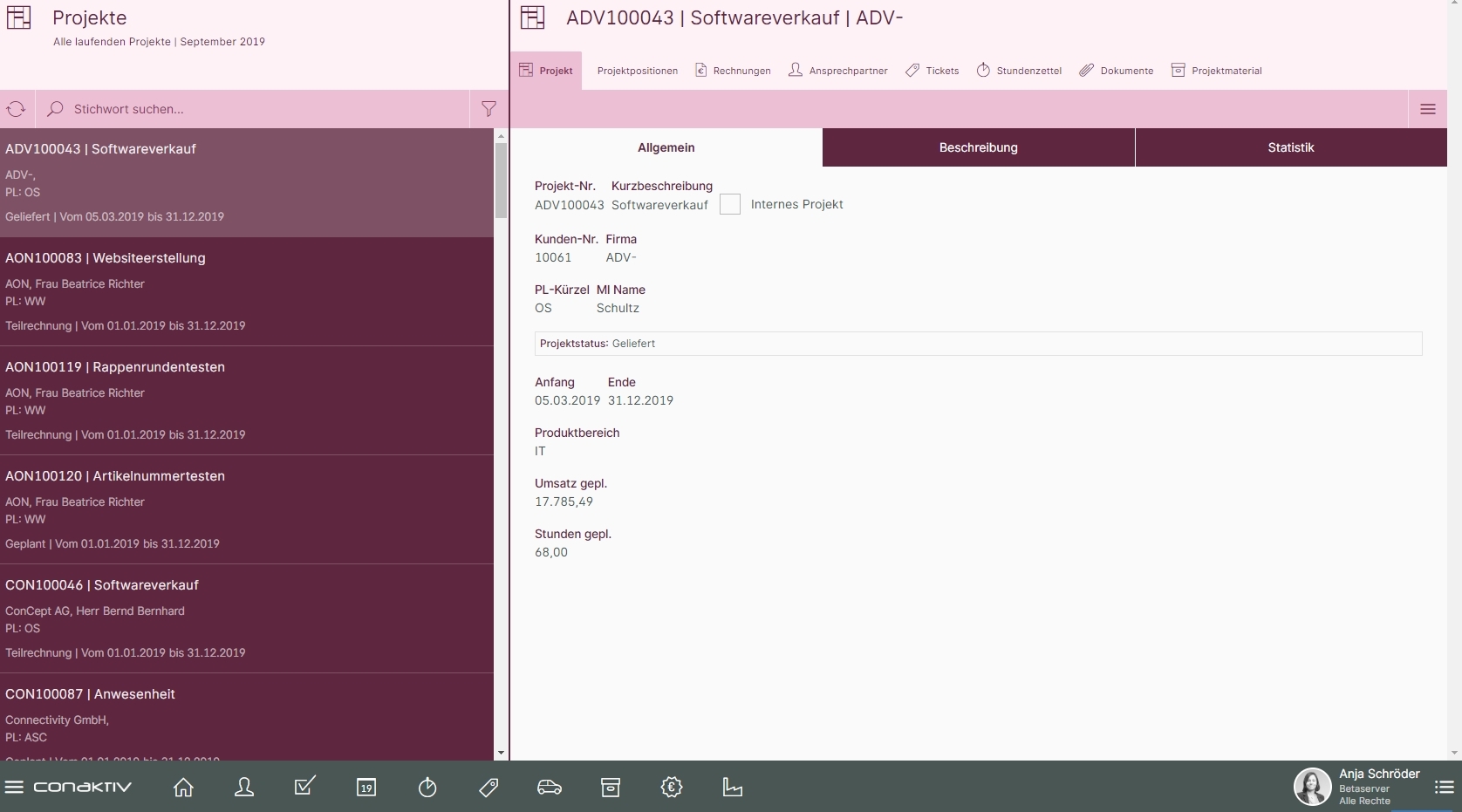This screenshot has height=812, width=1462.
Task: Open the Ansprechpartner tab
Action: [x=838, y=71]
